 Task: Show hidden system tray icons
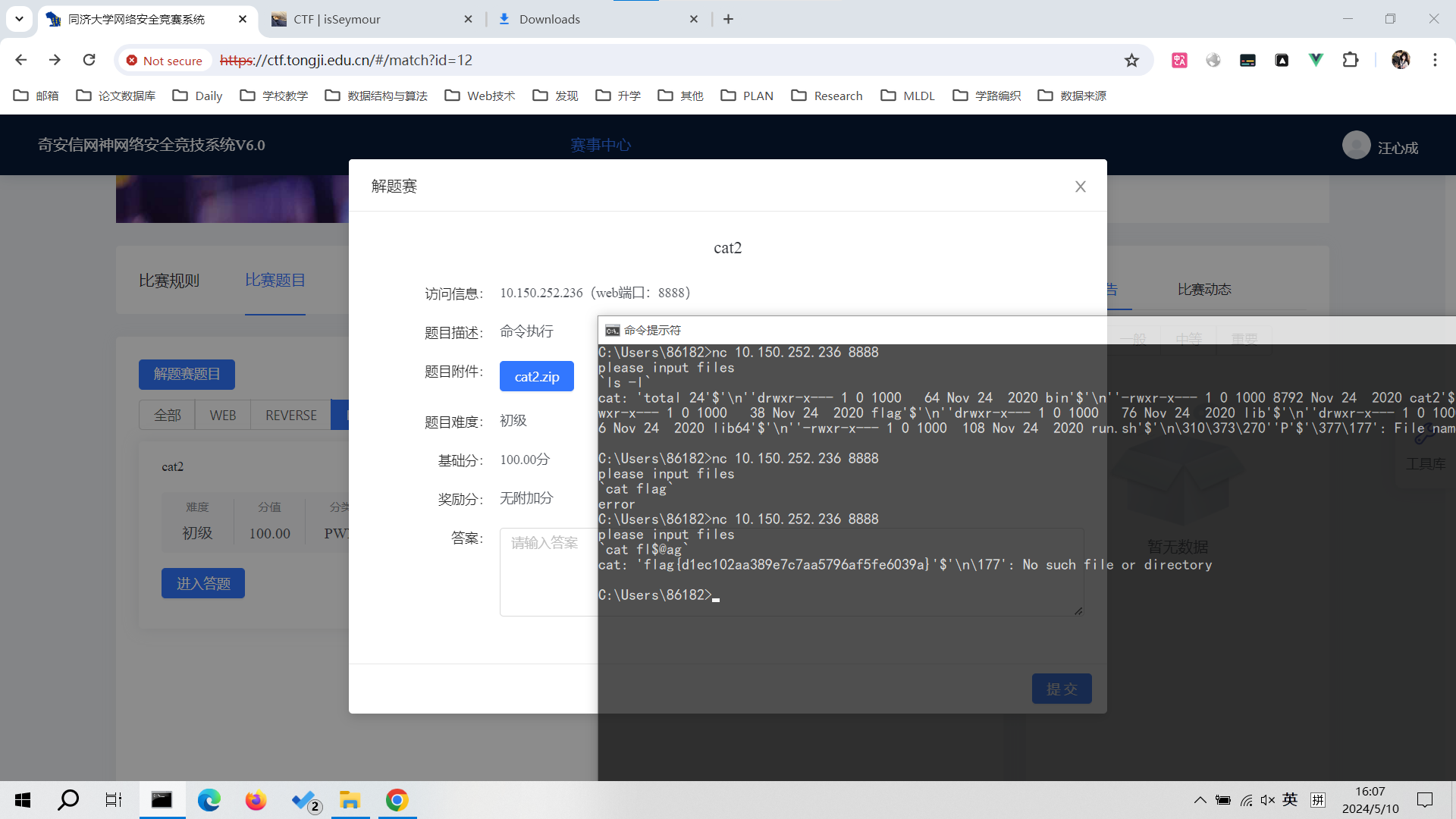(1200, 800)
